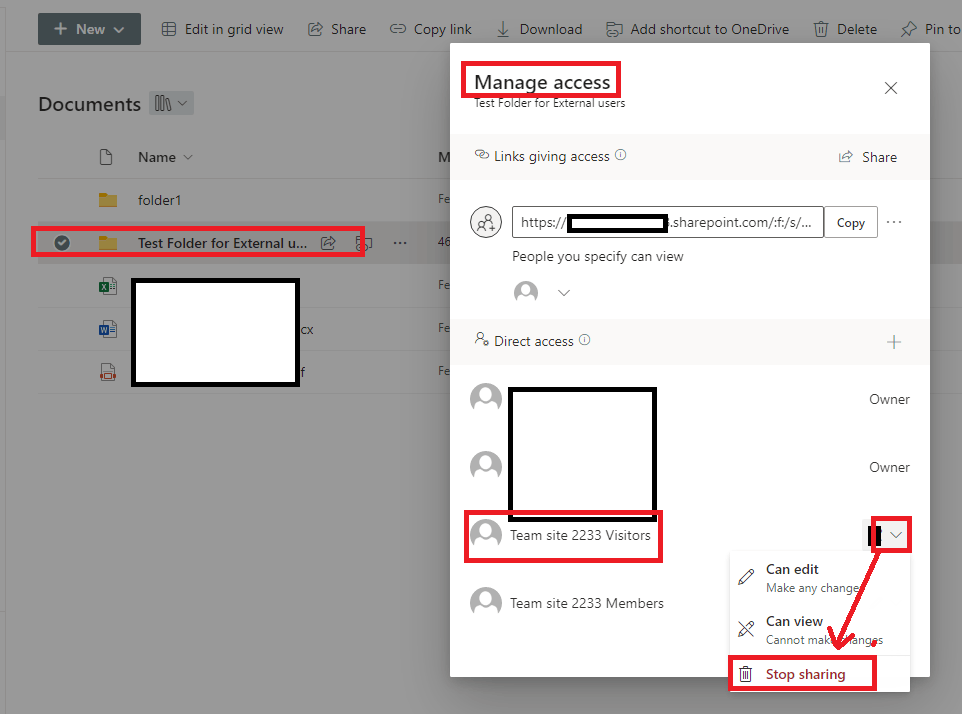Expand the link's people list chevron
Screen dimensions: 962x714
(564, 293)
